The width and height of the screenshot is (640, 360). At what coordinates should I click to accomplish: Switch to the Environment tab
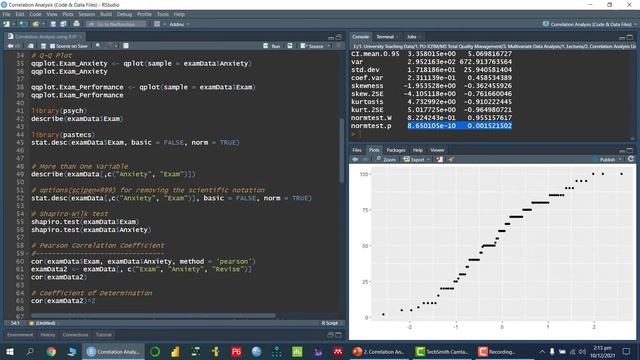[x=20, y=335]
